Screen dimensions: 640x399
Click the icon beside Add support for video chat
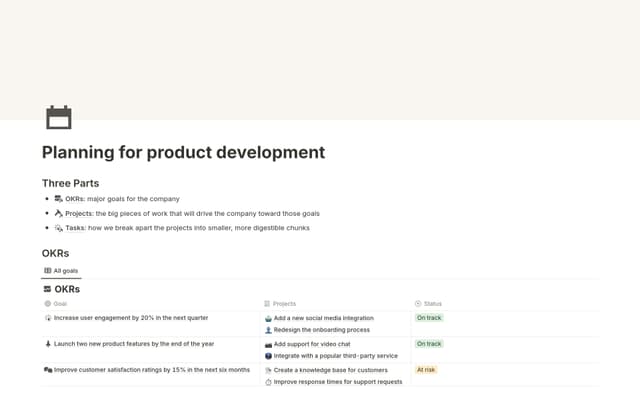pos(268,344)
